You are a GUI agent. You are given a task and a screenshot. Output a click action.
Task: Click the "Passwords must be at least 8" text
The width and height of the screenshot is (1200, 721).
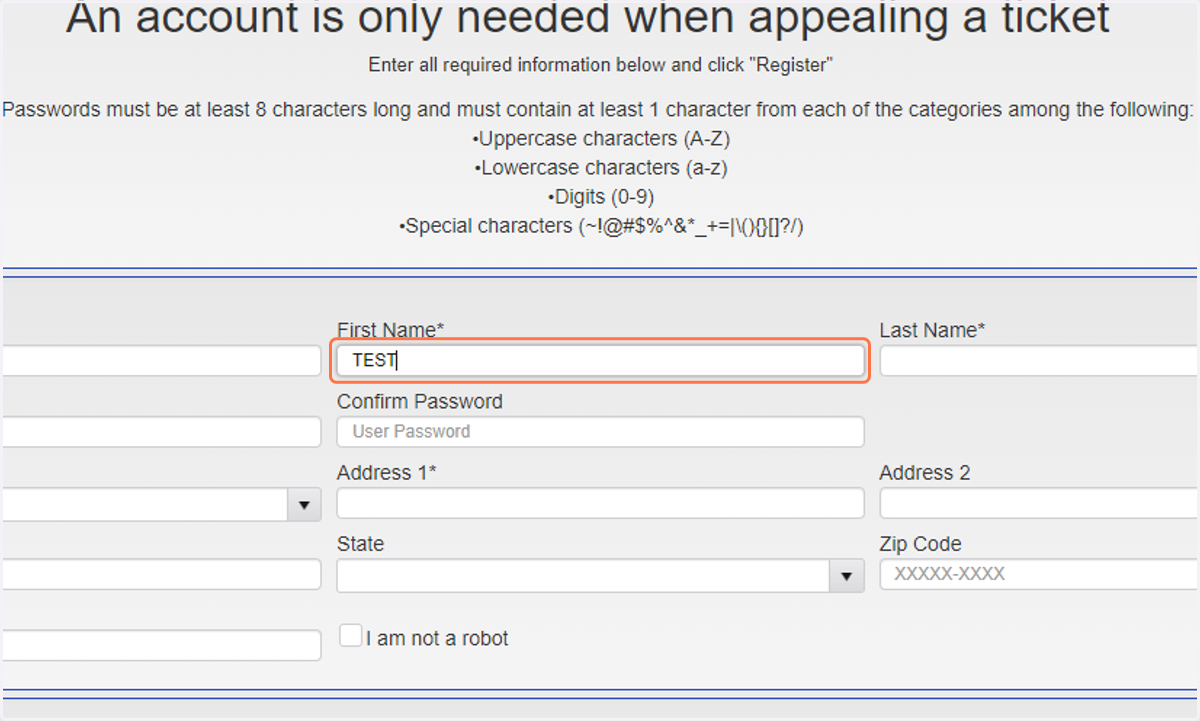pyautogui.click(x=599, y=110)
